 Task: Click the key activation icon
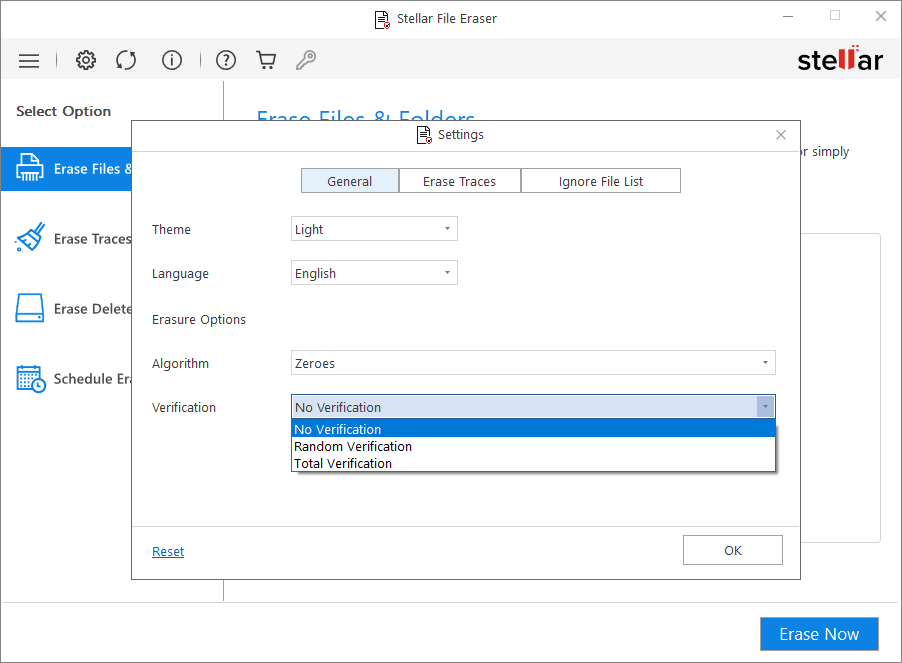pos(306,60)
